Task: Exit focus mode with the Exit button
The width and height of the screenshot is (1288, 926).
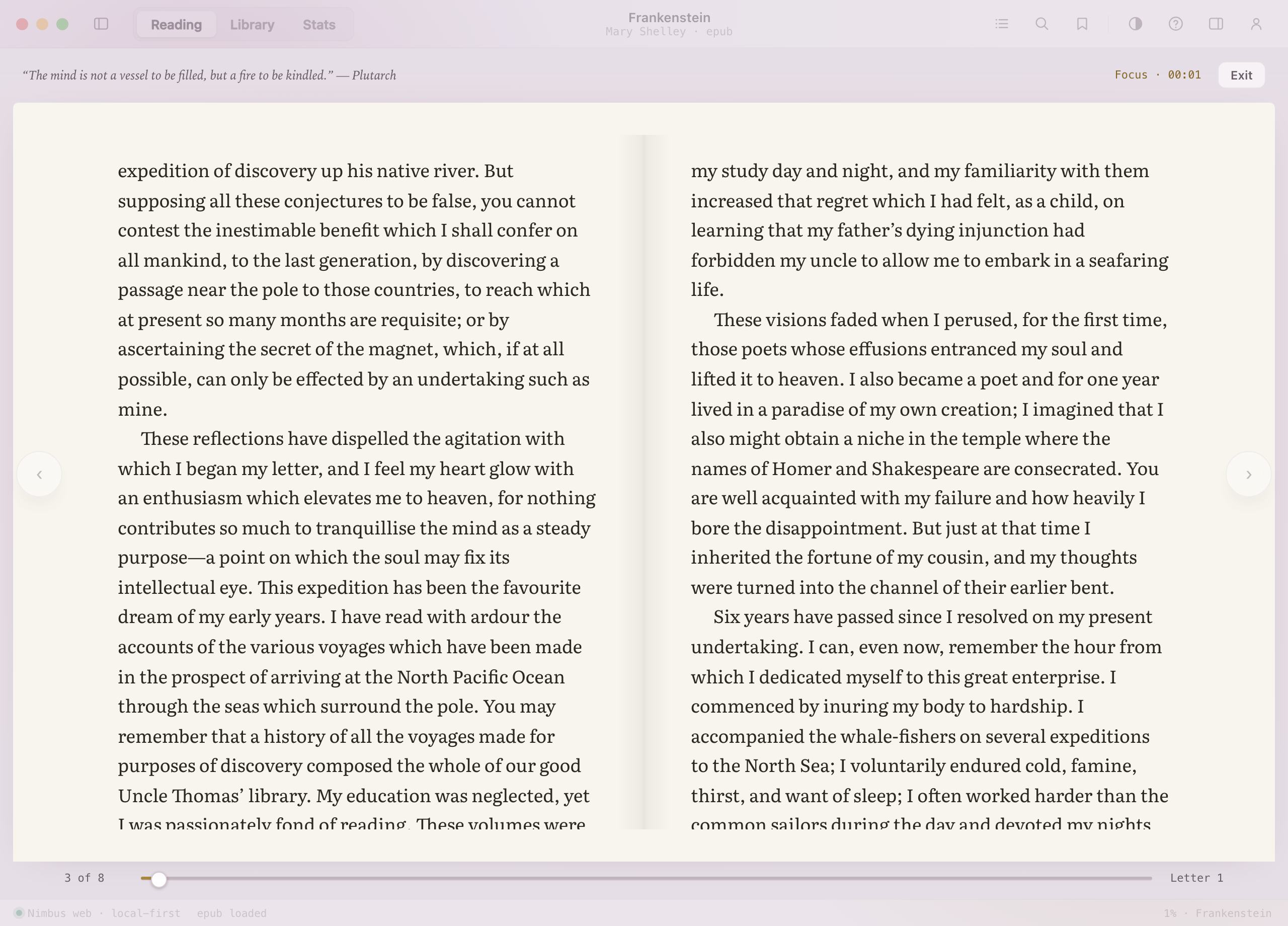Action: pos(1241,75)
